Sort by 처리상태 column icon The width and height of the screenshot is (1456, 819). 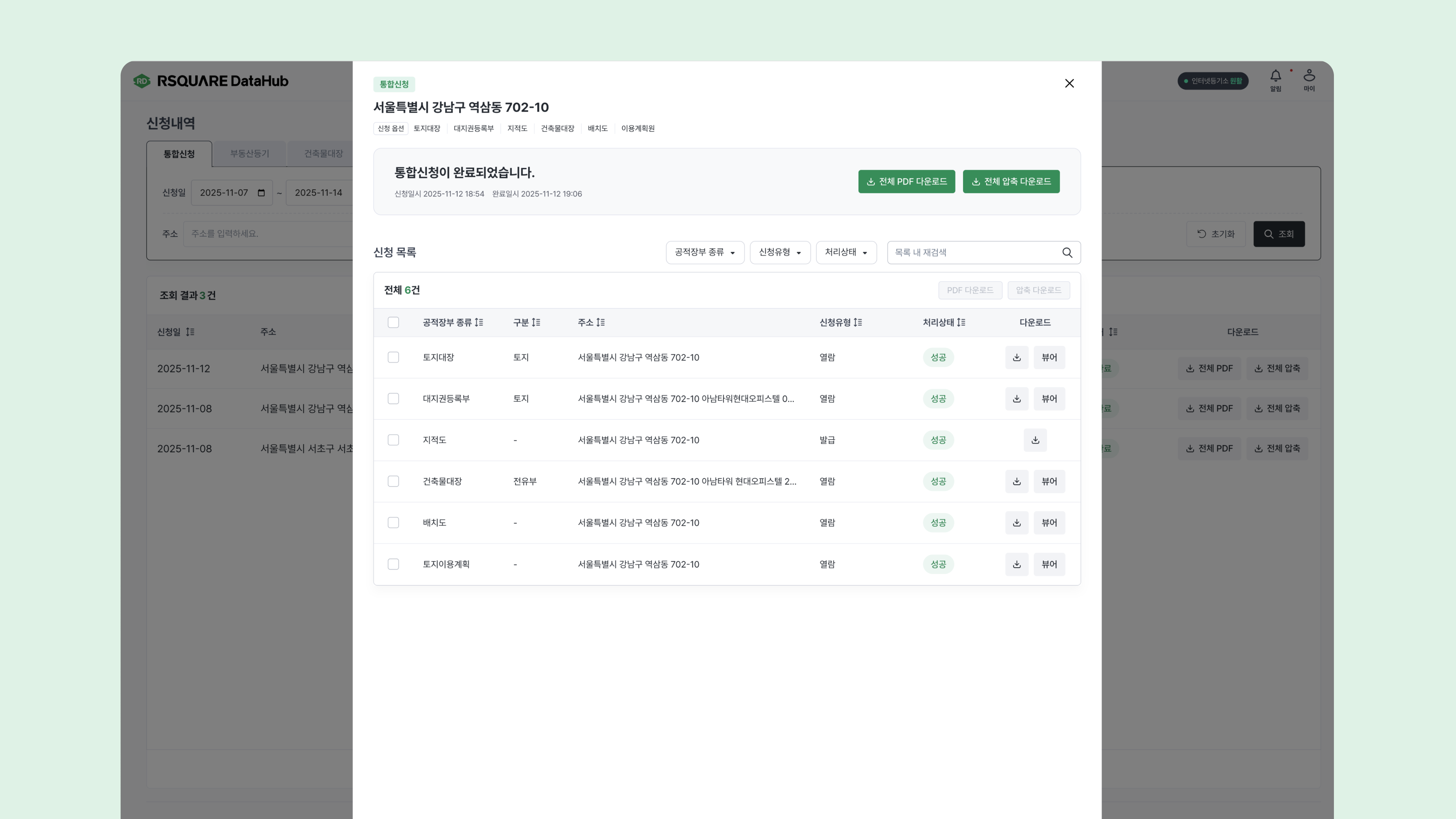click(961, 322)
